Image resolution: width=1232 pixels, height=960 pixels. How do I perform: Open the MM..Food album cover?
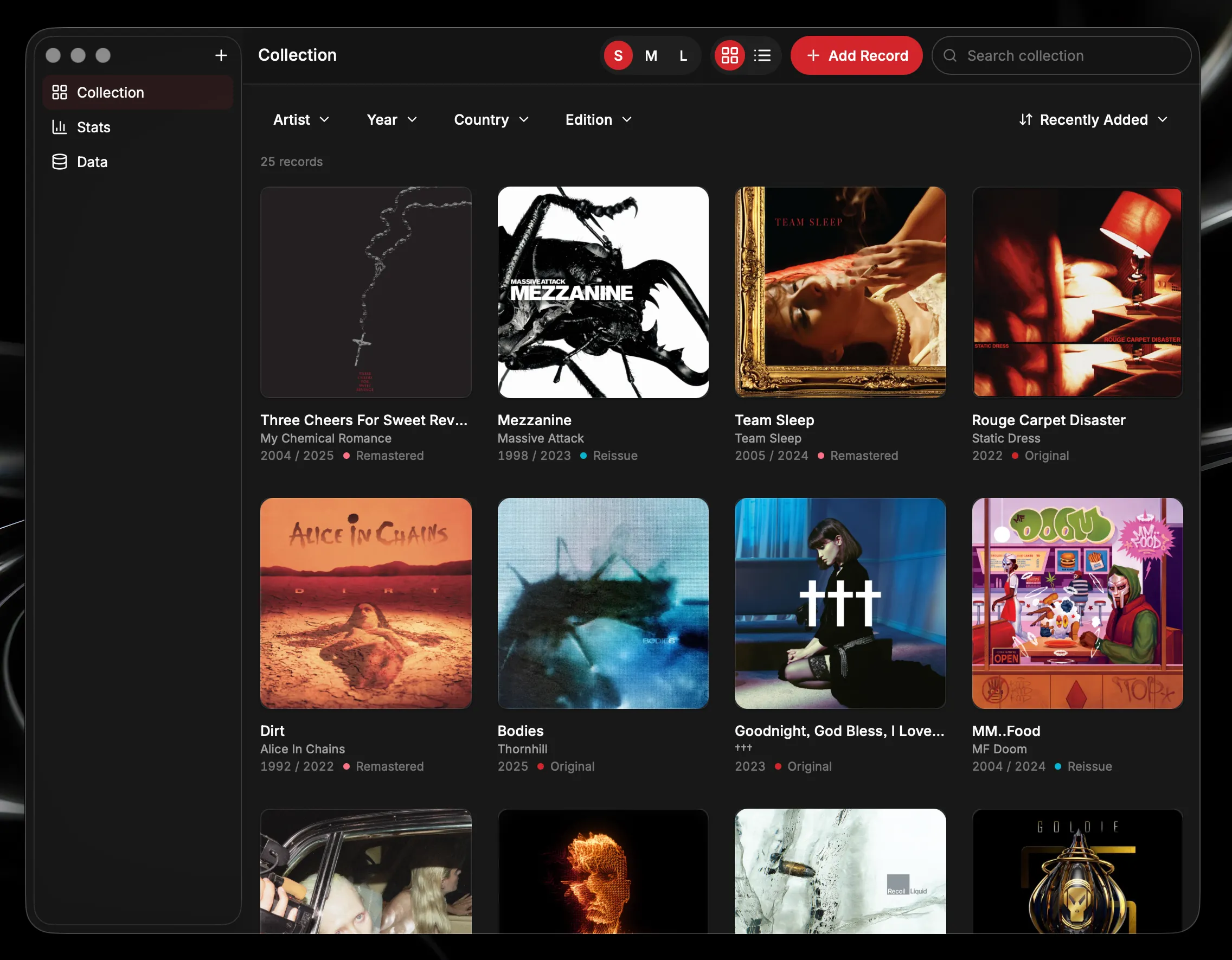coord(1077,603)
